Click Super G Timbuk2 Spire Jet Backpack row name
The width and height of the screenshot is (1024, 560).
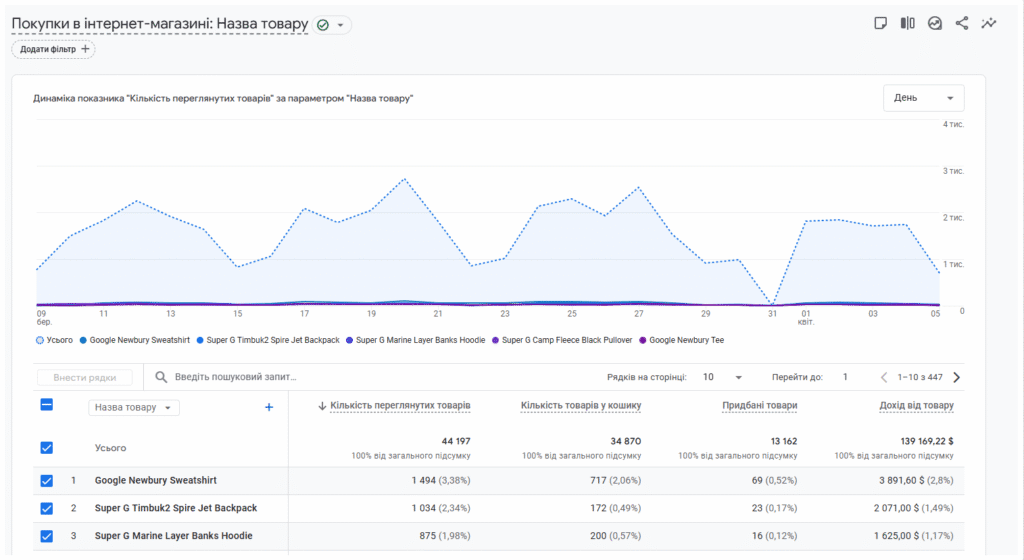[176, 508]
